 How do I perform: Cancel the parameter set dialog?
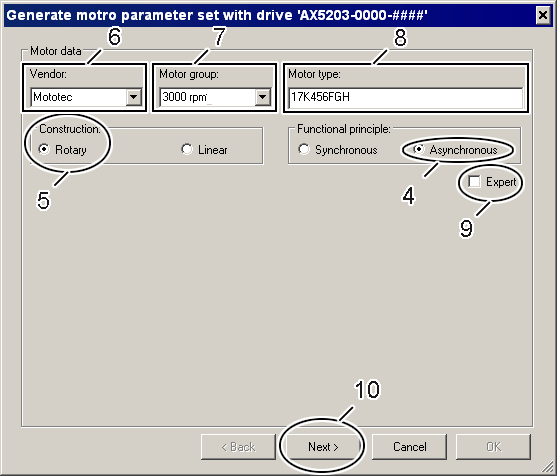[x=410, y=447]
